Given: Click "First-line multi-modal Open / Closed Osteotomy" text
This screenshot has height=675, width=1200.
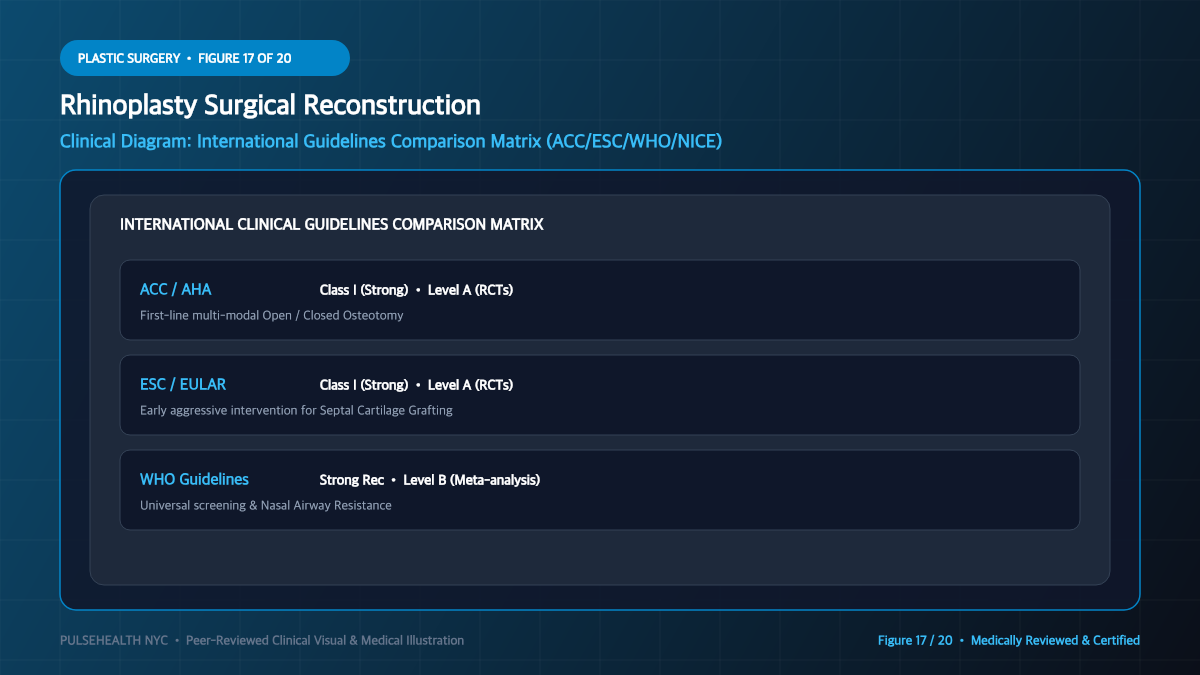Looking at the screenshot, I should (272, 315).
